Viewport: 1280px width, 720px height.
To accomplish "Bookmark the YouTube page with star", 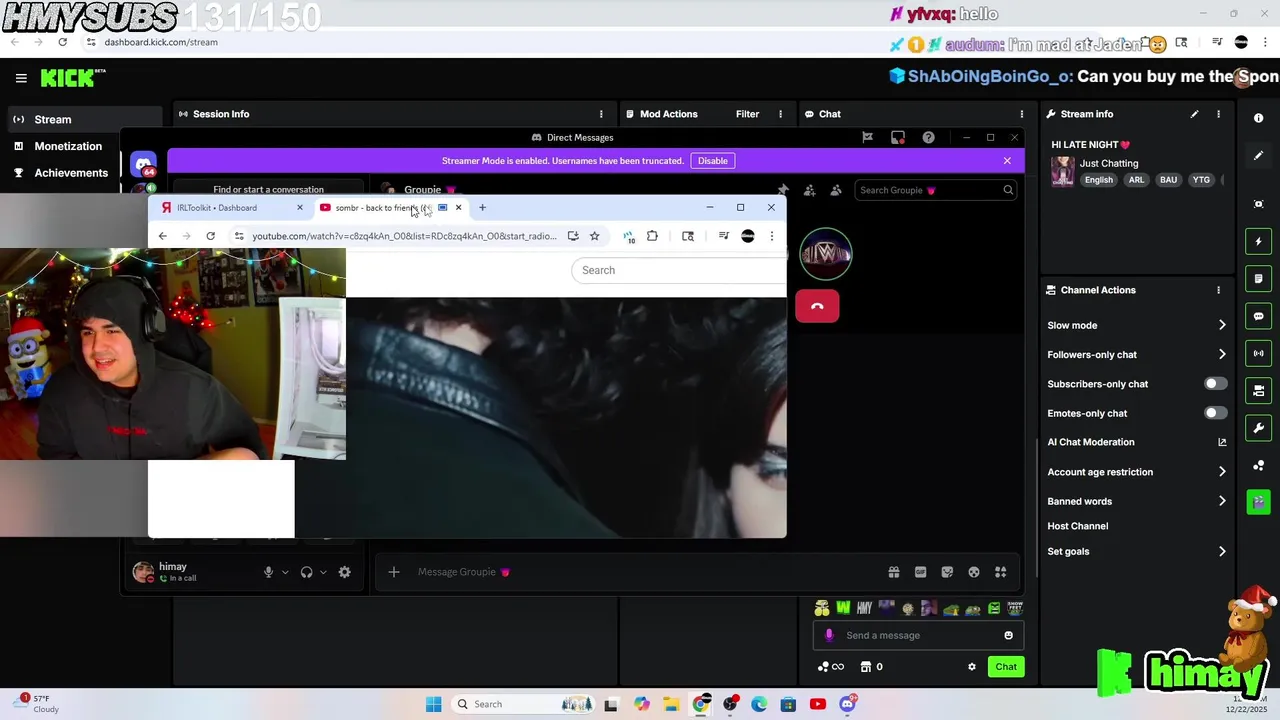I will pyautogui.click(x=594, y=236).
